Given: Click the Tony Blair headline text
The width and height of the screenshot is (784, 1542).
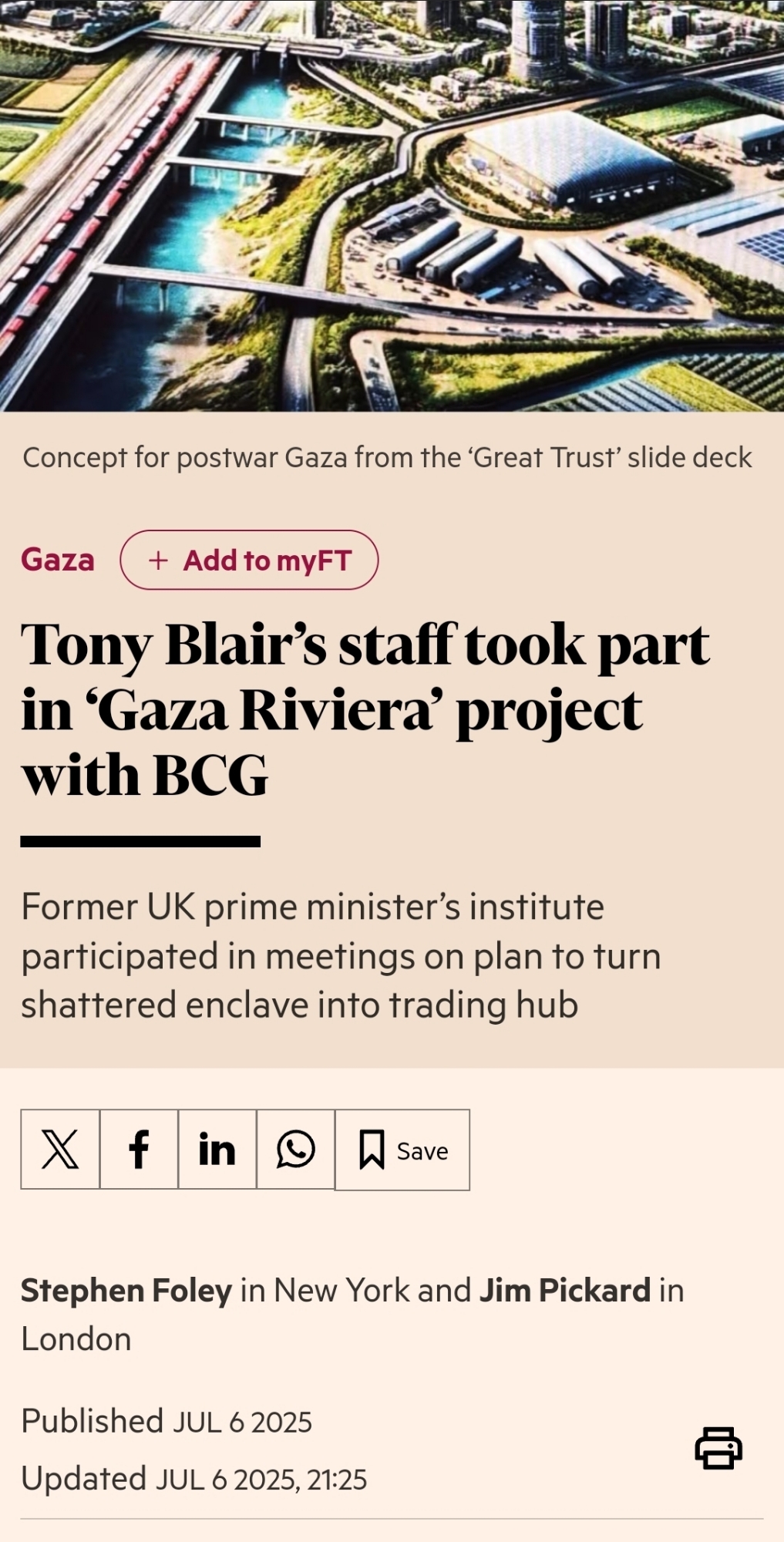Looking at the screenshot, I should [x=365, y=709].
